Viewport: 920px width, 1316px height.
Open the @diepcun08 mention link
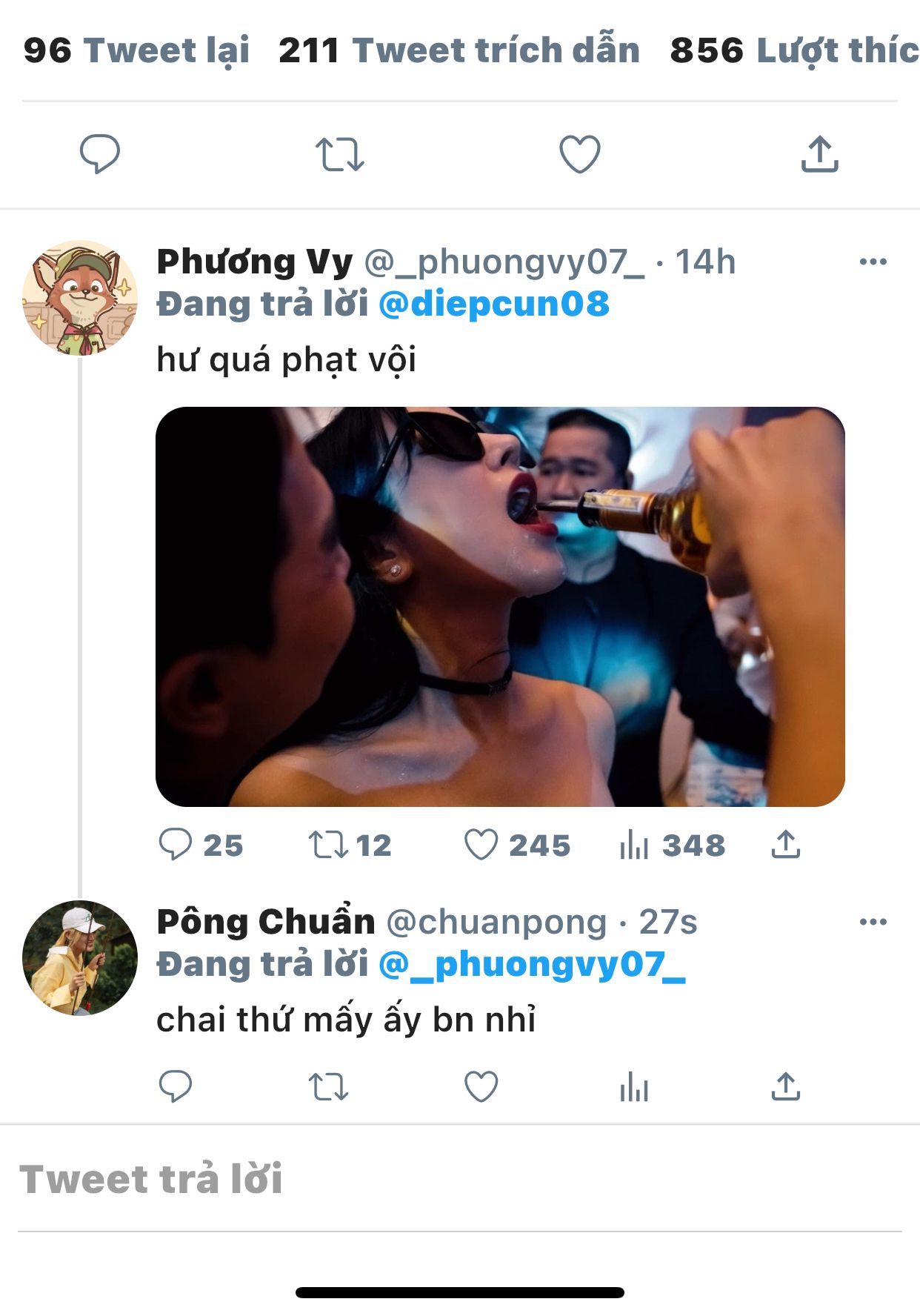(x=494, y=305)
